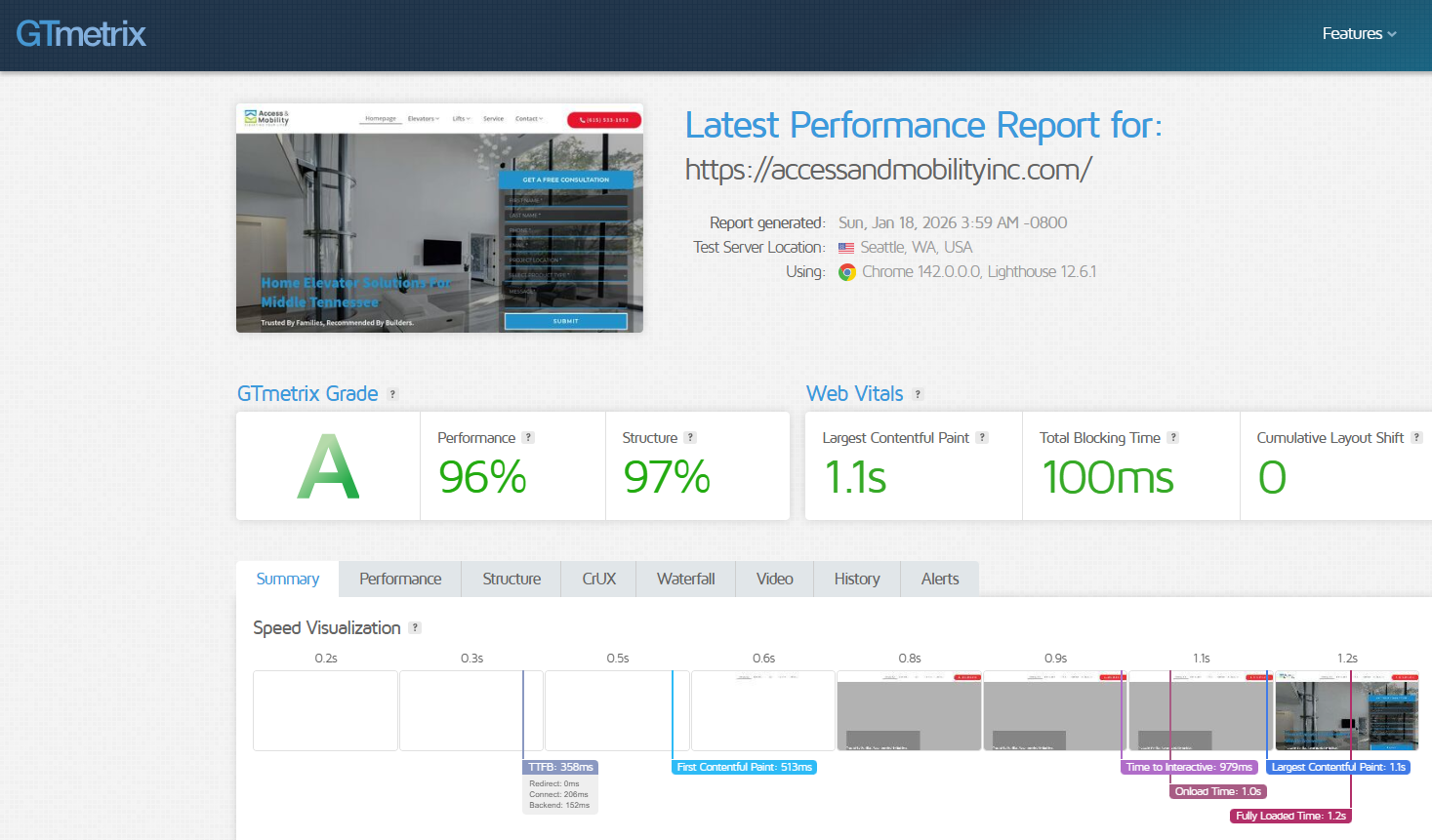
Task: Open the Alerts tab
Action: click(x=940, y=579)
